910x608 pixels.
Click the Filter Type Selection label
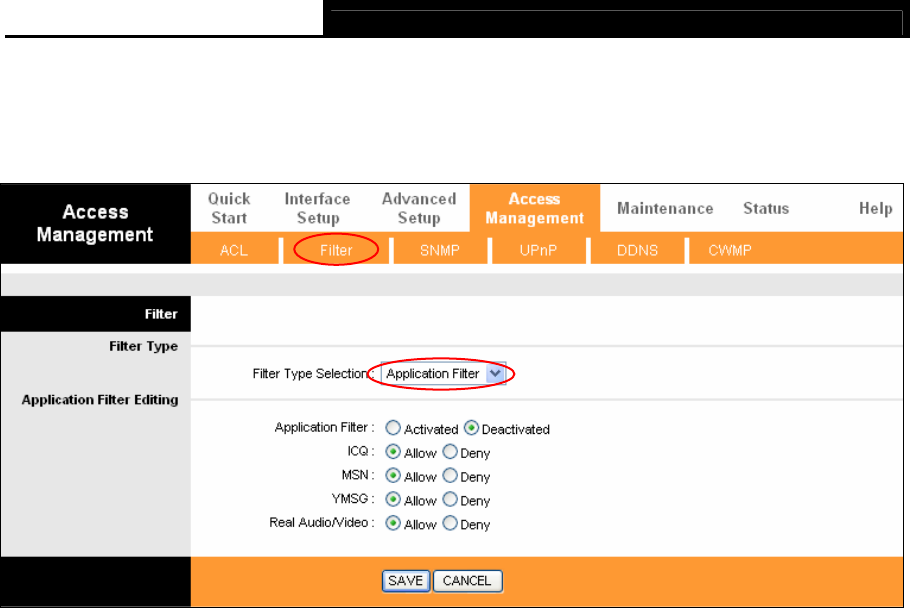[313, 374]
